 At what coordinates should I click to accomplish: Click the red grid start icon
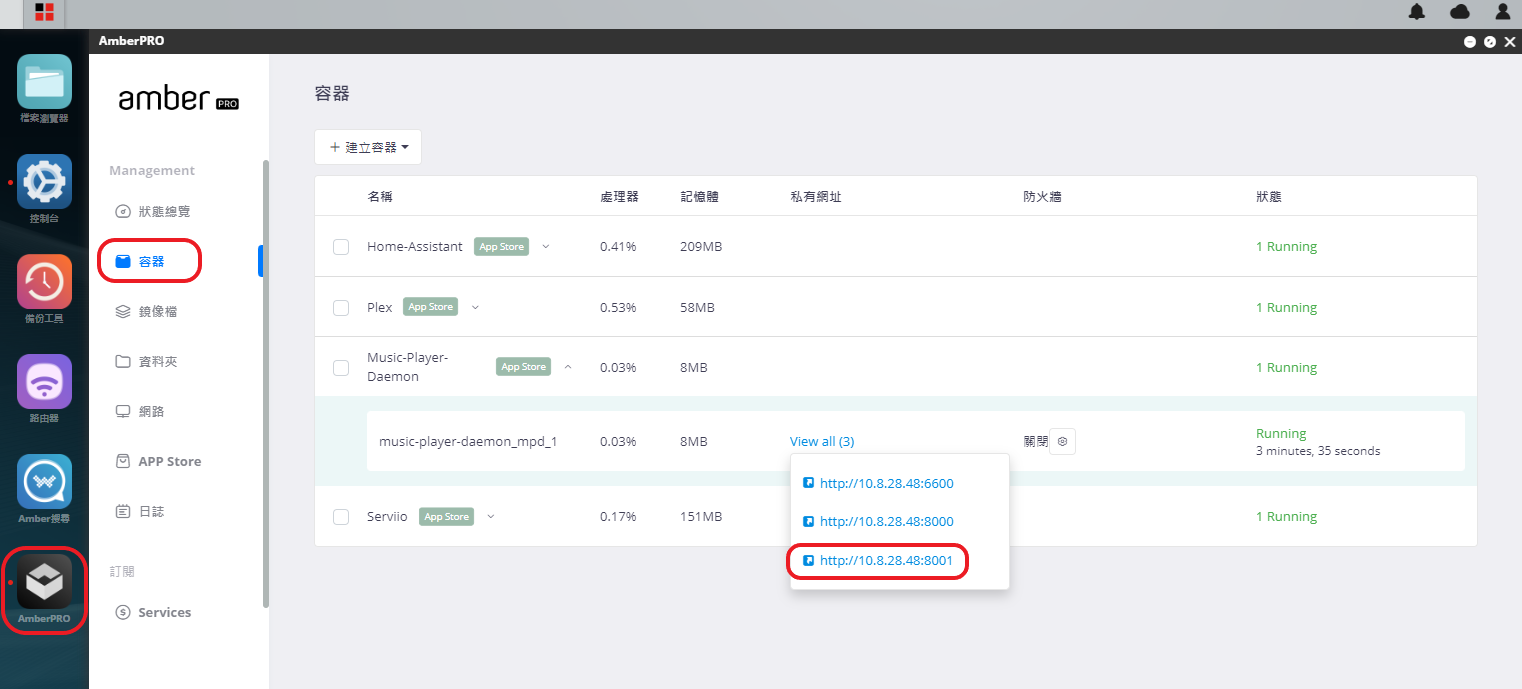[x=44, y=13]
